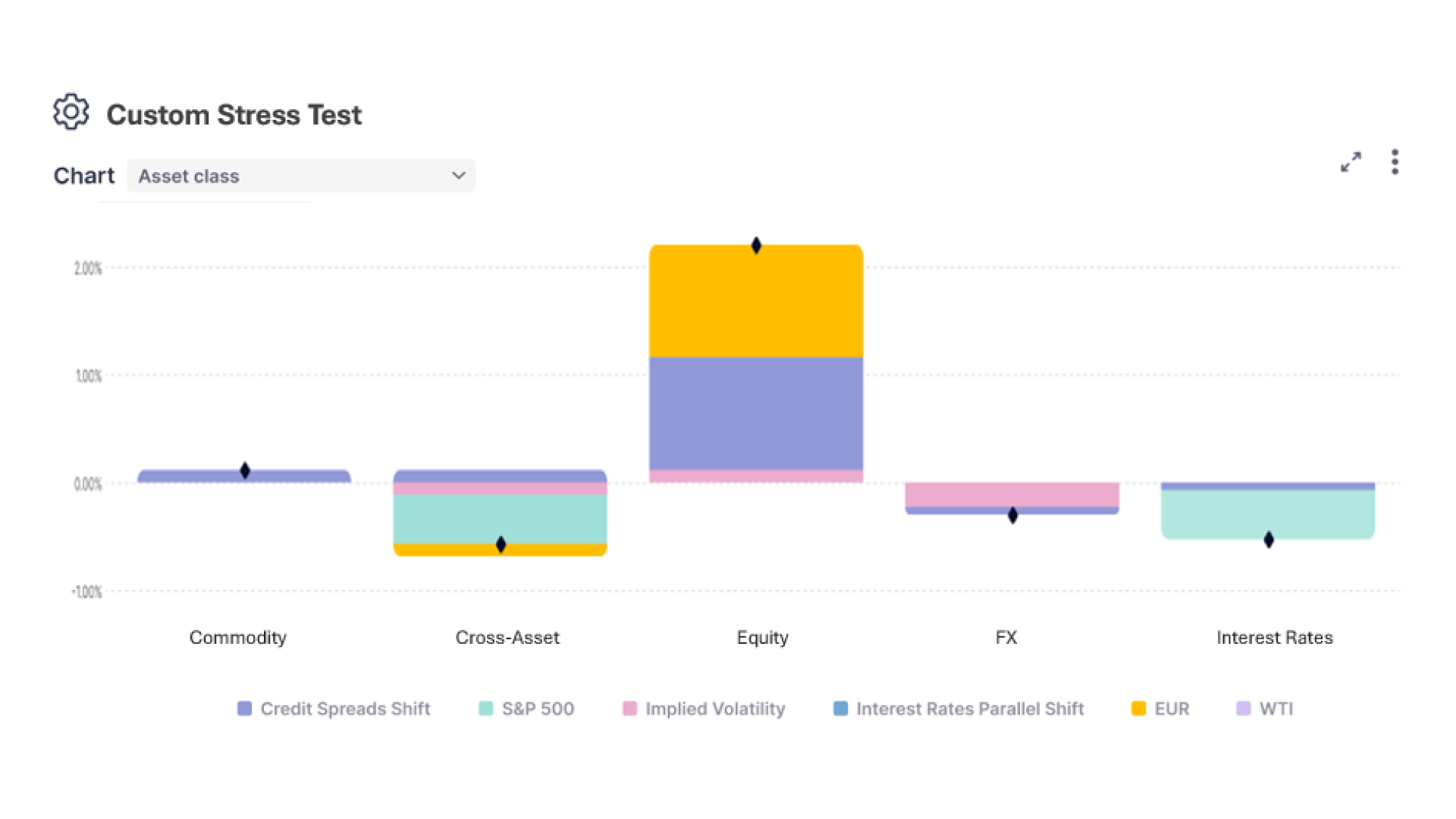The height and width of the screenshot is (819, 1456).
Task: Click the Interest Rates Parallel Shift legend swatch
Action: point(840,708)
